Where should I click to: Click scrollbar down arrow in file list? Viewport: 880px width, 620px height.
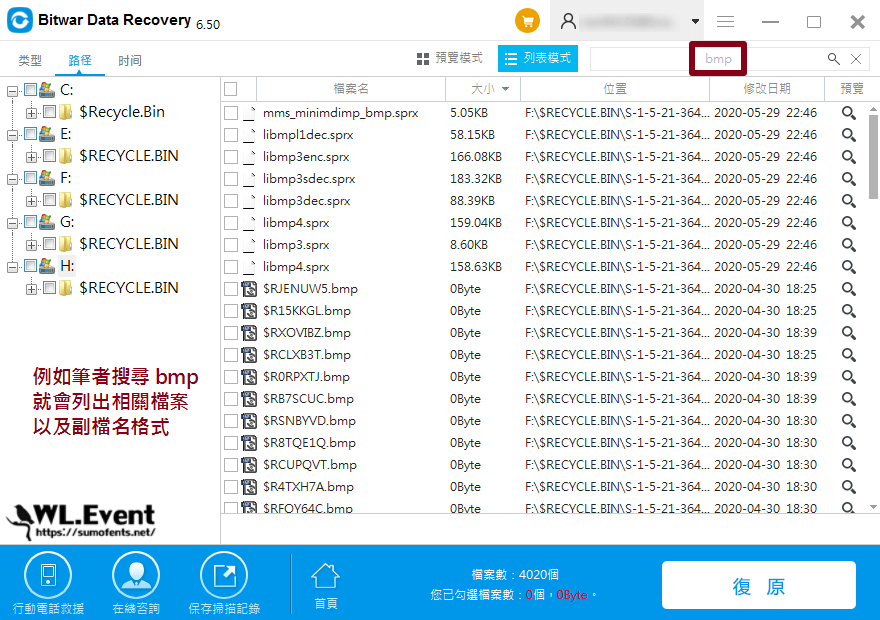tap(873, 507)
